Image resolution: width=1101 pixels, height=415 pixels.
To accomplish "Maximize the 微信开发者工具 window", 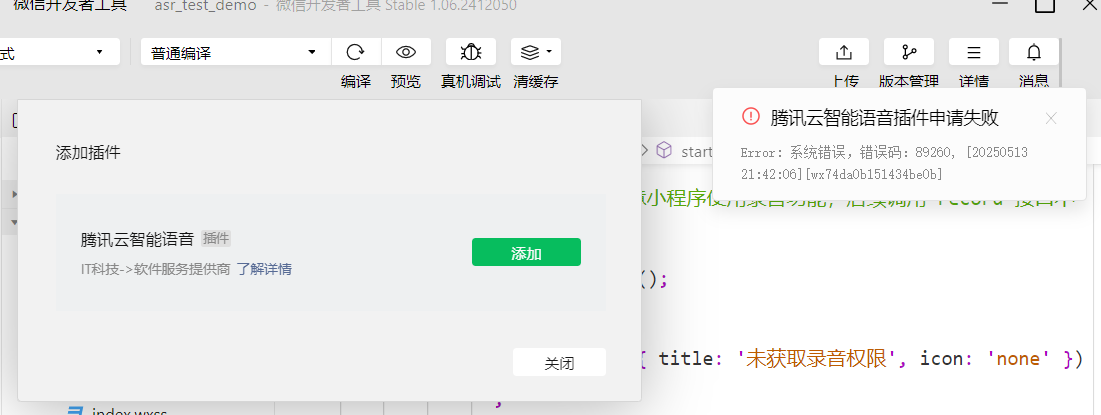I will click(x=1046, y=5).
